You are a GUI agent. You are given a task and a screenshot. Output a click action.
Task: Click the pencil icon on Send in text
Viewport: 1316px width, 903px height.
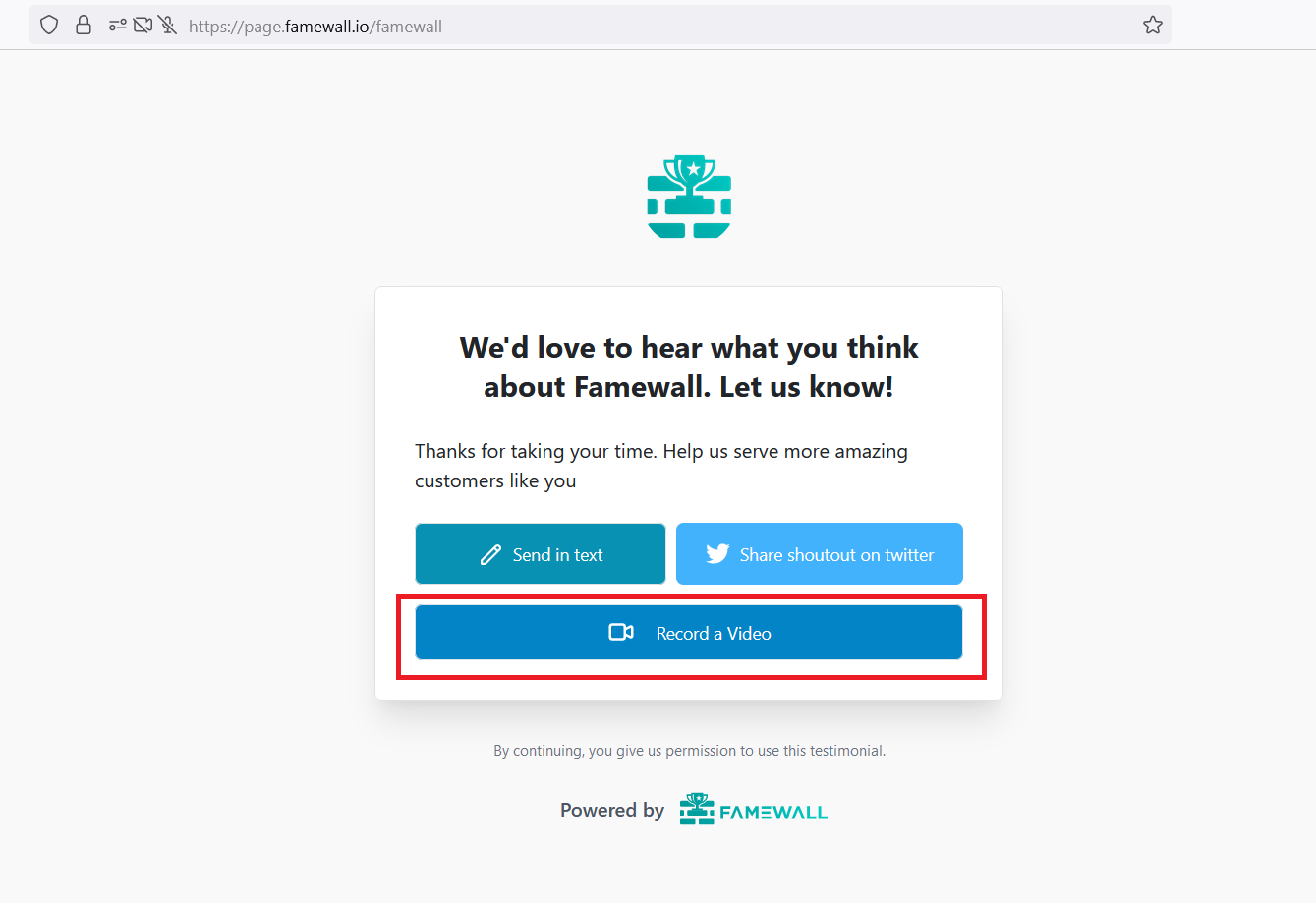(490, 555)
